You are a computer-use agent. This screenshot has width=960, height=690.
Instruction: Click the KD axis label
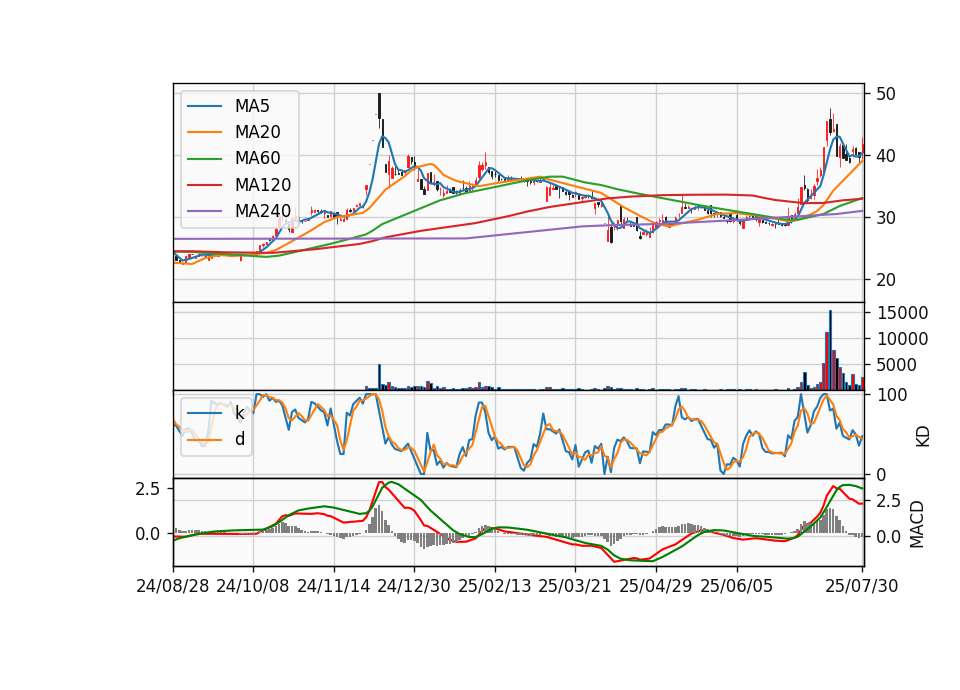pyautogui.click(x=923, y=437)
